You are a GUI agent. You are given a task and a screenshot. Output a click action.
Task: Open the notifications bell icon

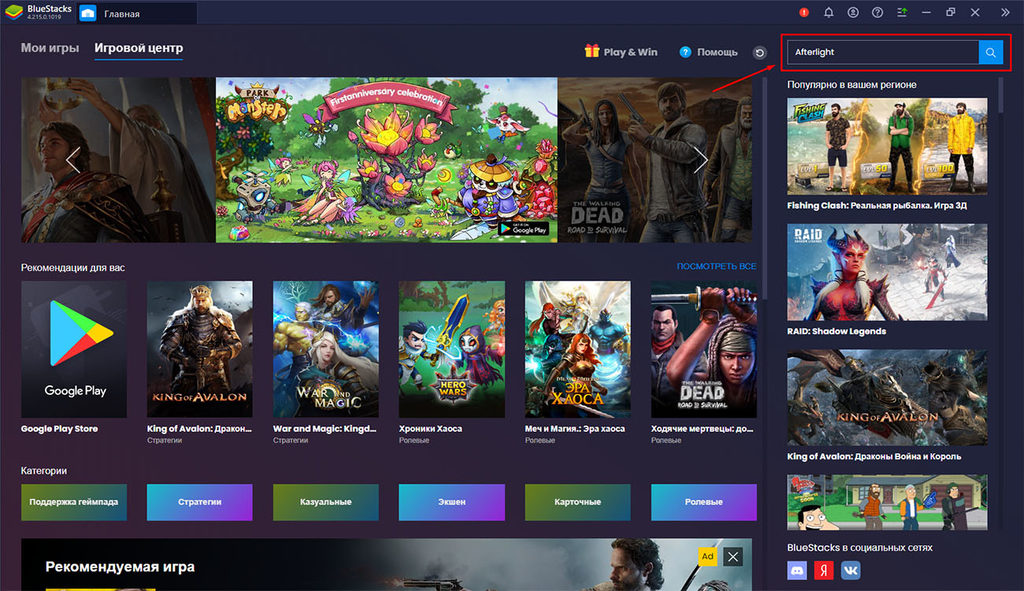click(828, 12)
